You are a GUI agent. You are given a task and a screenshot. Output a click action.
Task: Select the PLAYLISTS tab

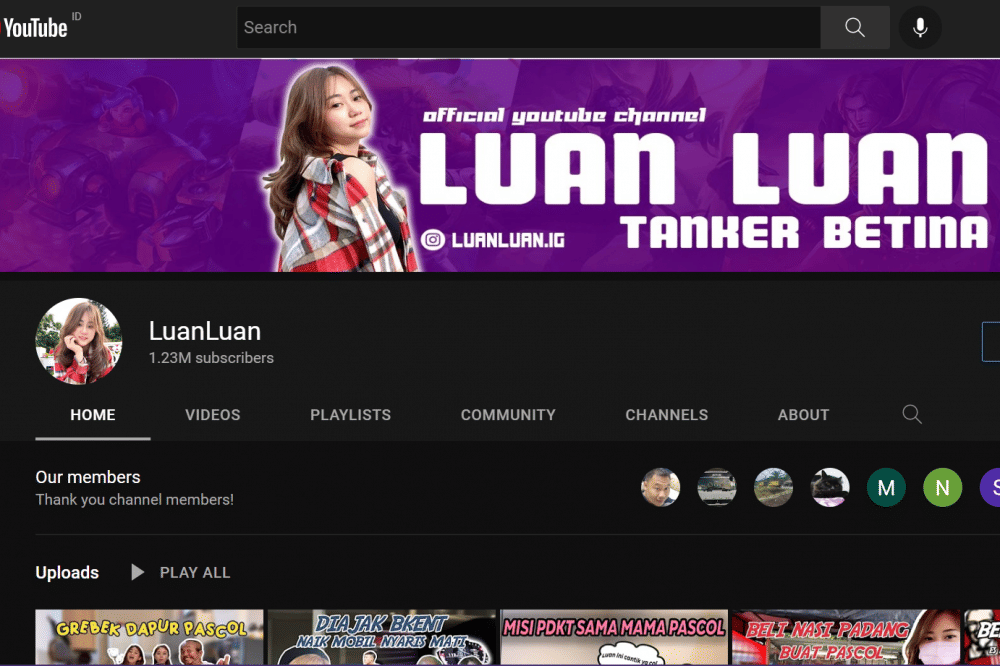[350, 414]
